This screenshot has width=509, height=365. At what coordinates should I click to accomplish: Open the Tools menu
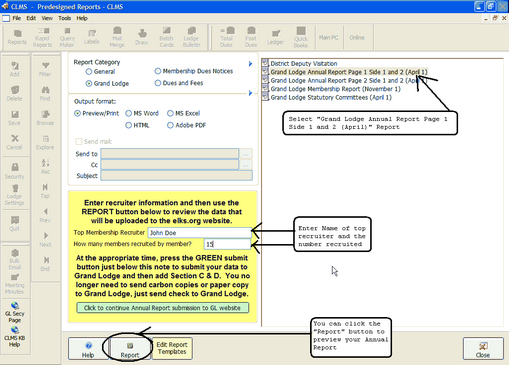click(x=65, y=18)
